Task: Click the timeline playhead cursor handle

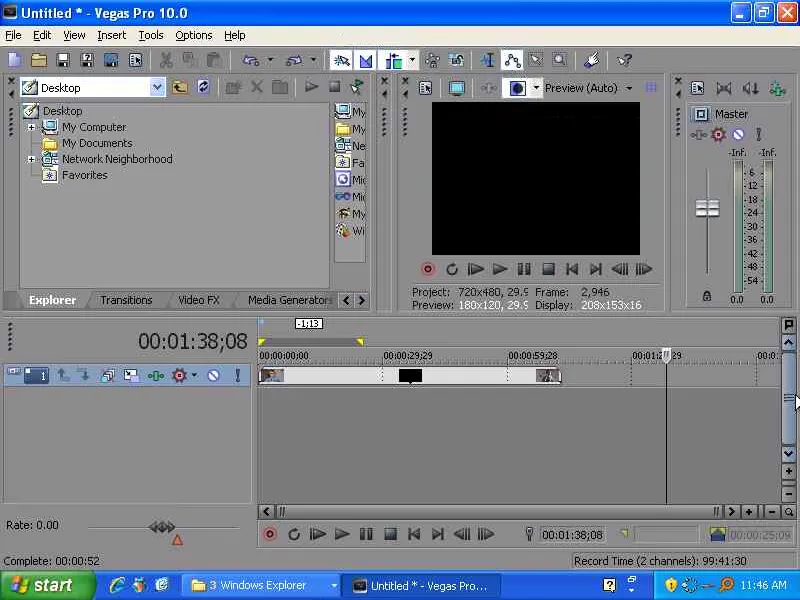Action: [x=666, y=356]
